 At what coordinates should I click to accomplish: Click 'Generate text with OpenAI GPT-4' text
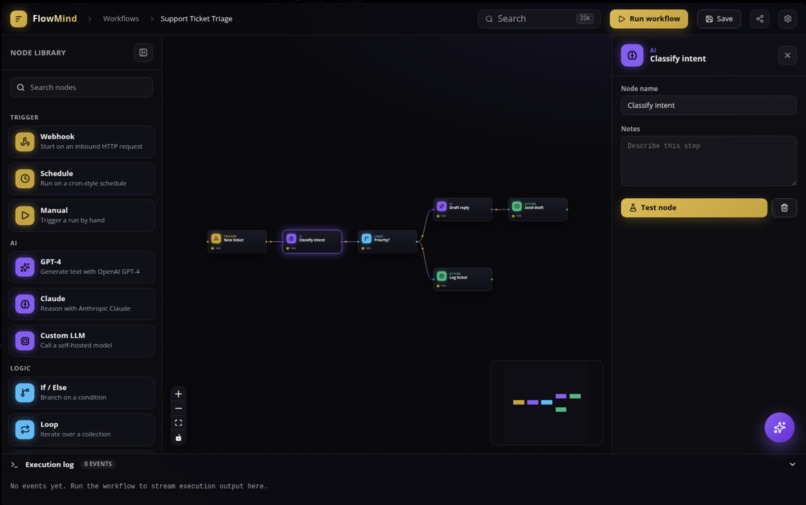pos(90,272)
